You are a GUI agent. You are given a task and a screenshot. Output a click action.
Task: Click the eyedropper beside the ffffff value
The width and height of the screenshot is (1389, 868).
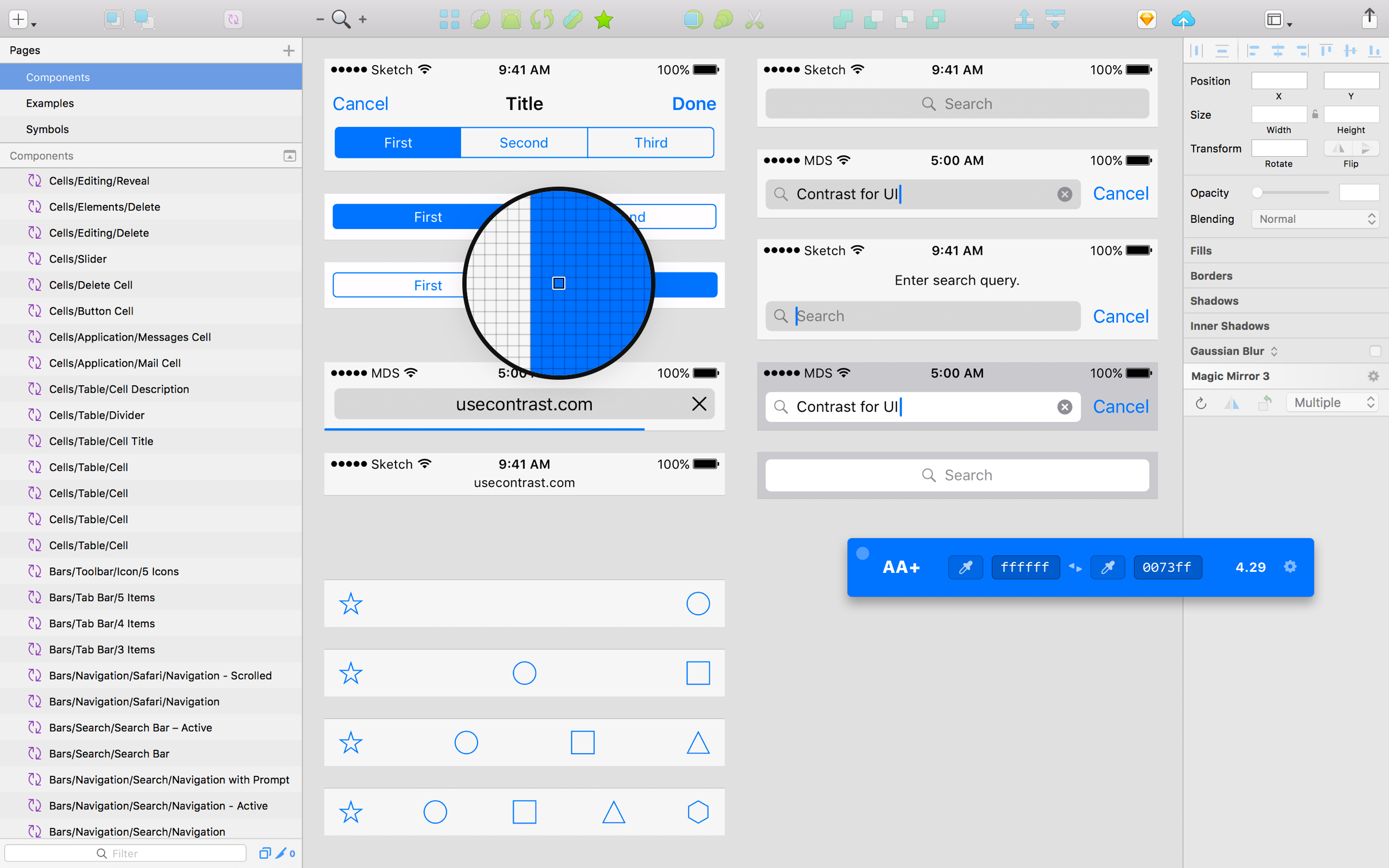point(965,567)
